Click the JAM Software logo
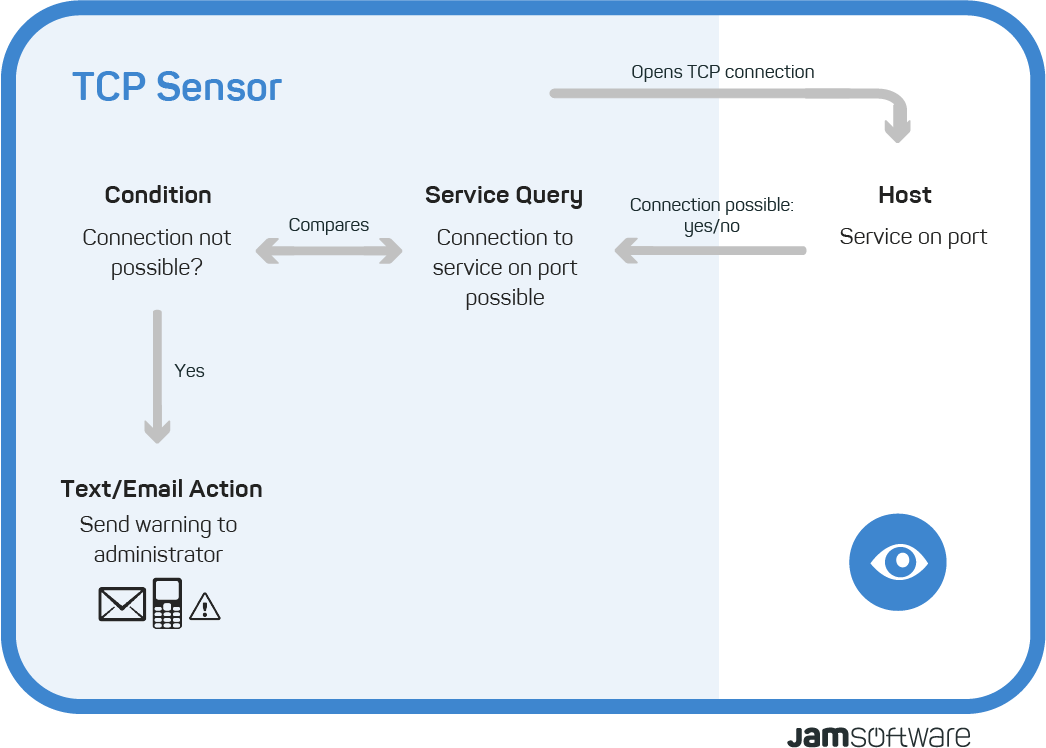Viewport: 1046px width, 748px height. click(879, 736)
